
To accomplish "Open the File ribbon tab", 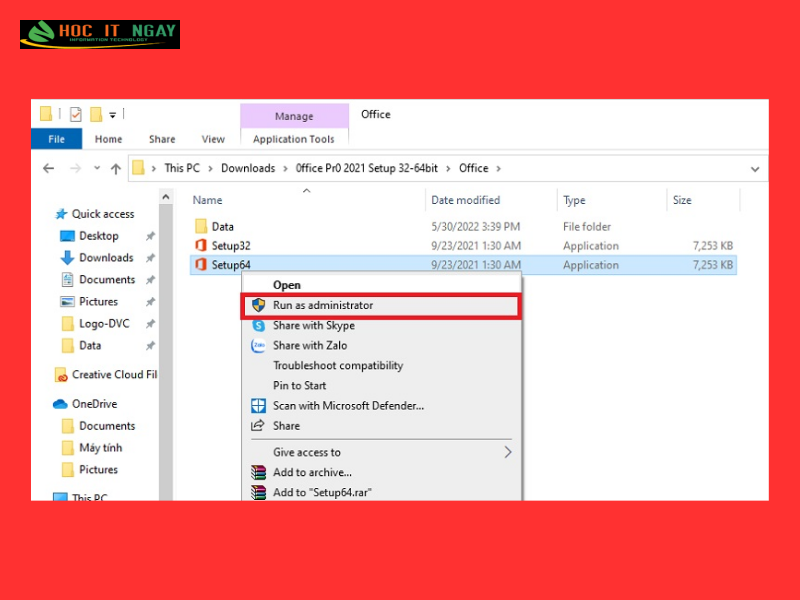I will pyautogui.click(x=57, y=139).
